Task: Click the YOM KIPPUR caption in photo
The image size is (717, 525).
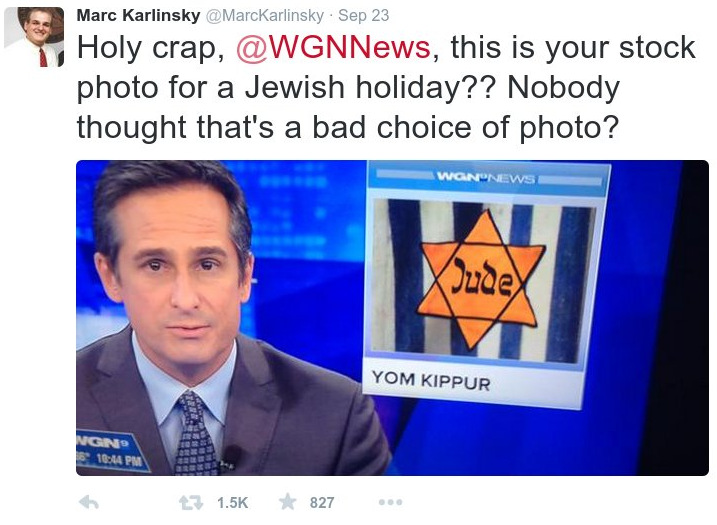Action: (431, 380)
